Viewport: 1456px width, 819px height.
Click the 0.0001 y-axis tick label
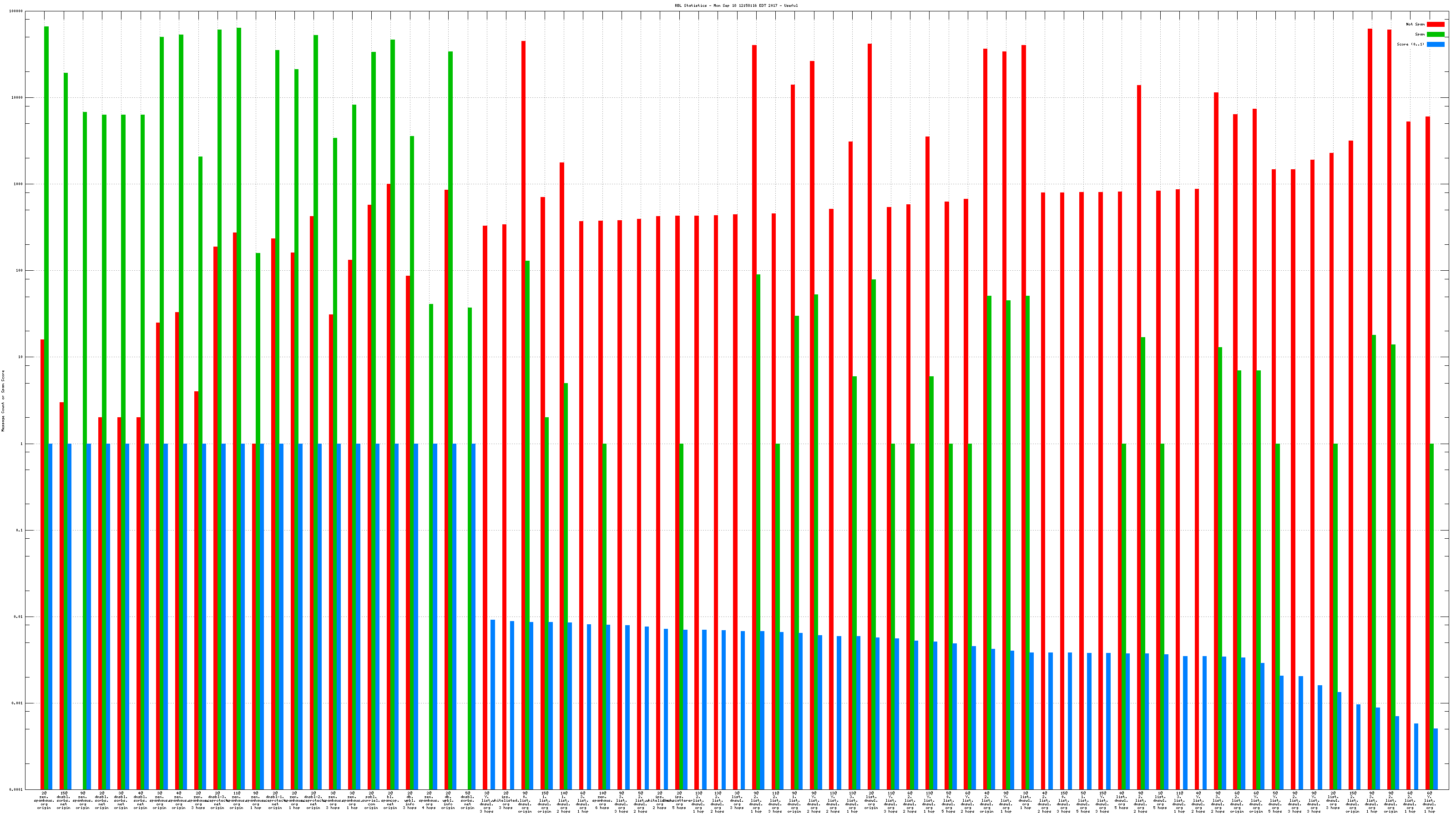point(16,789)
